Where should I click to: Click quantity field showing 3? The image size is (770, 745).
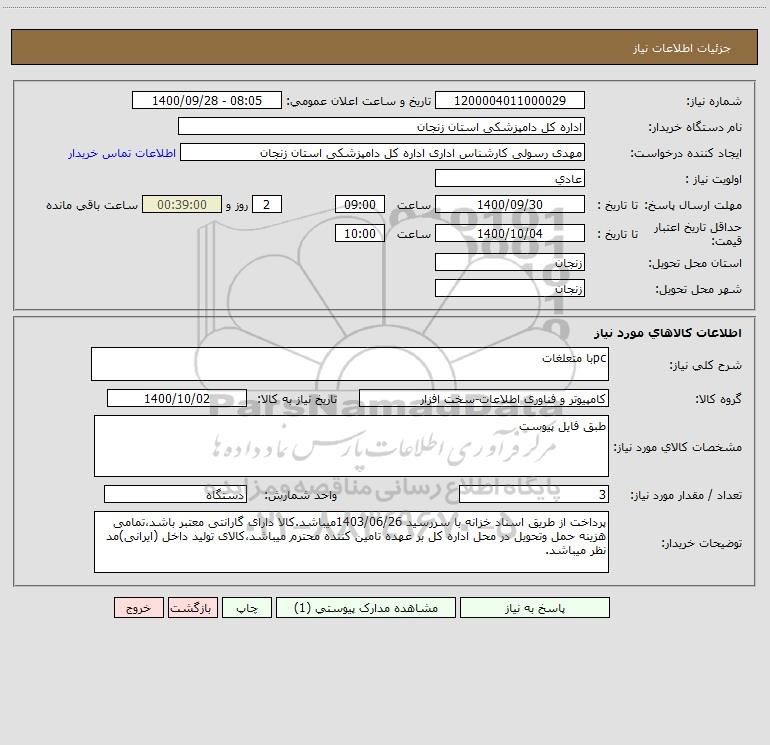point(534,495)
